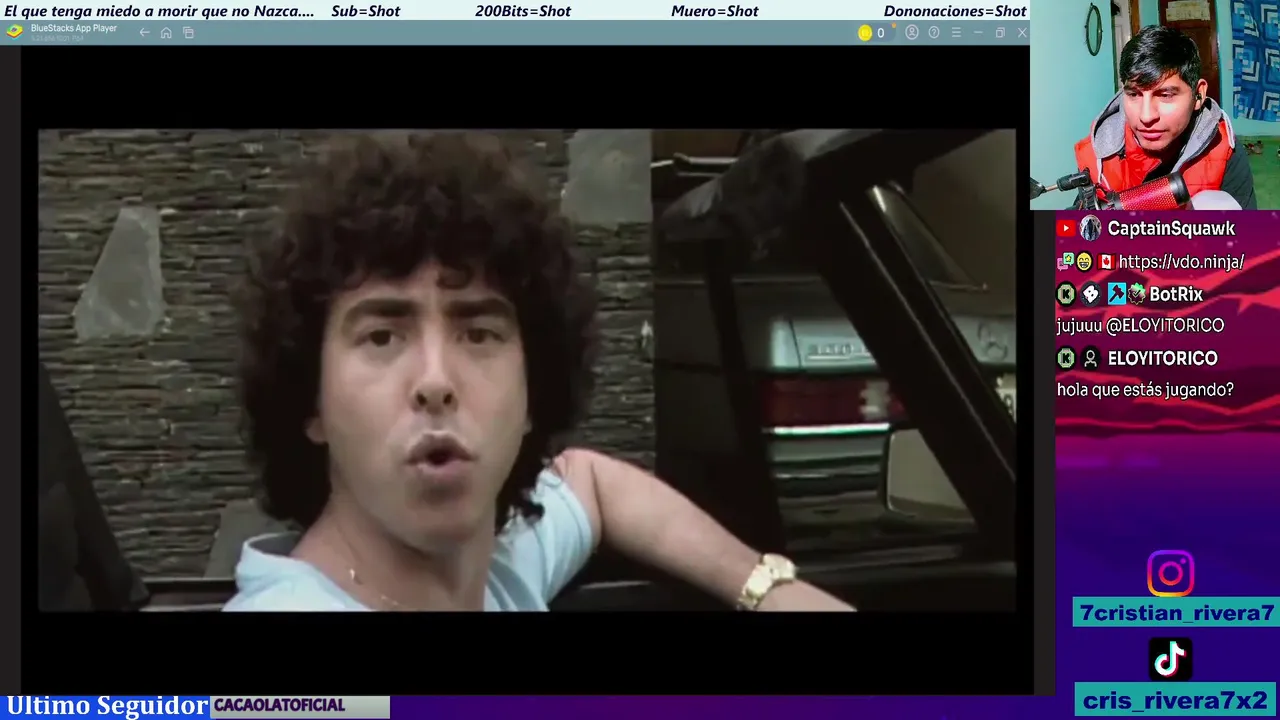This screenshot has width=1280, height=720.
Task: Click the BlueStacks gold coin icon
Action: (x=865, y=33)
